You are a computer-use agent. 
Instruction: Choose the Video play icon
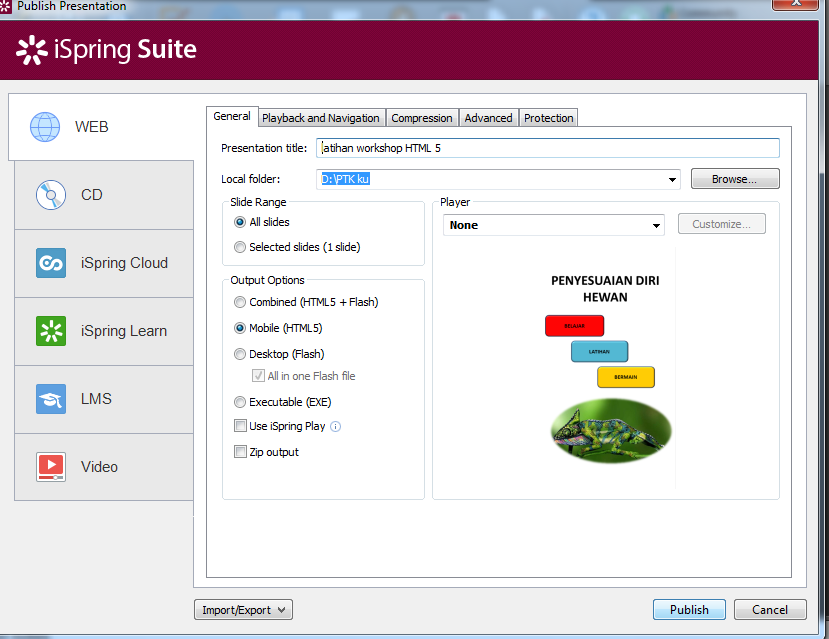tap(51, 467)
